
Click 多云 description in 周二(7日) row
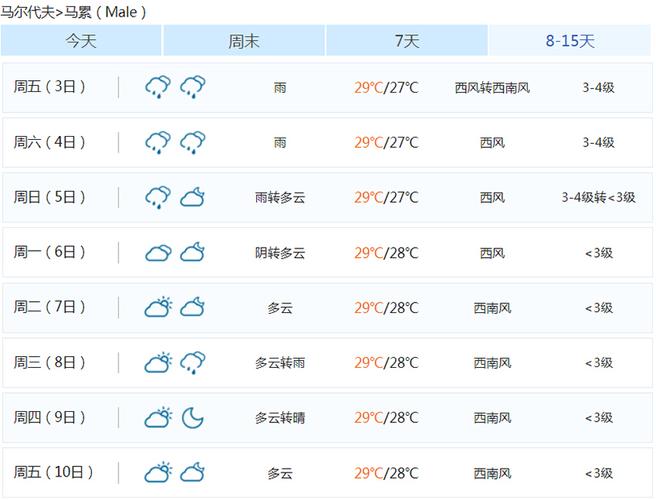coord(280,308)
